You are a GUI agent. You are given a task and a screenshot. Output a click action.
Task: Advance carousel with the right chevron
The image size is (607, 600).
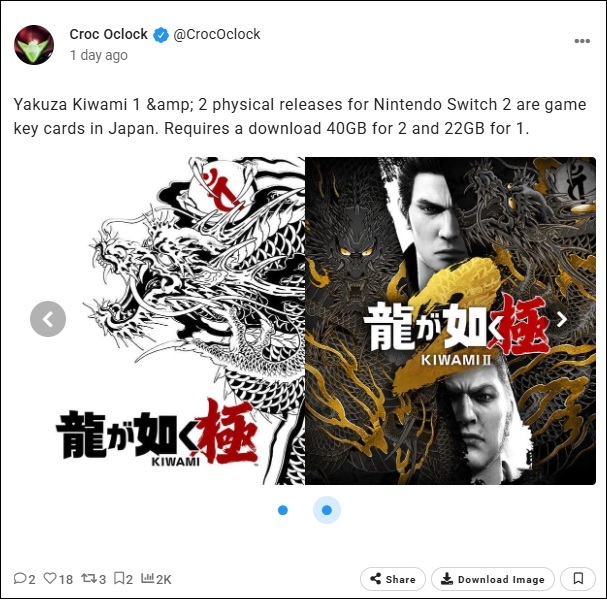pyautogui.click(x=562, y=319)
